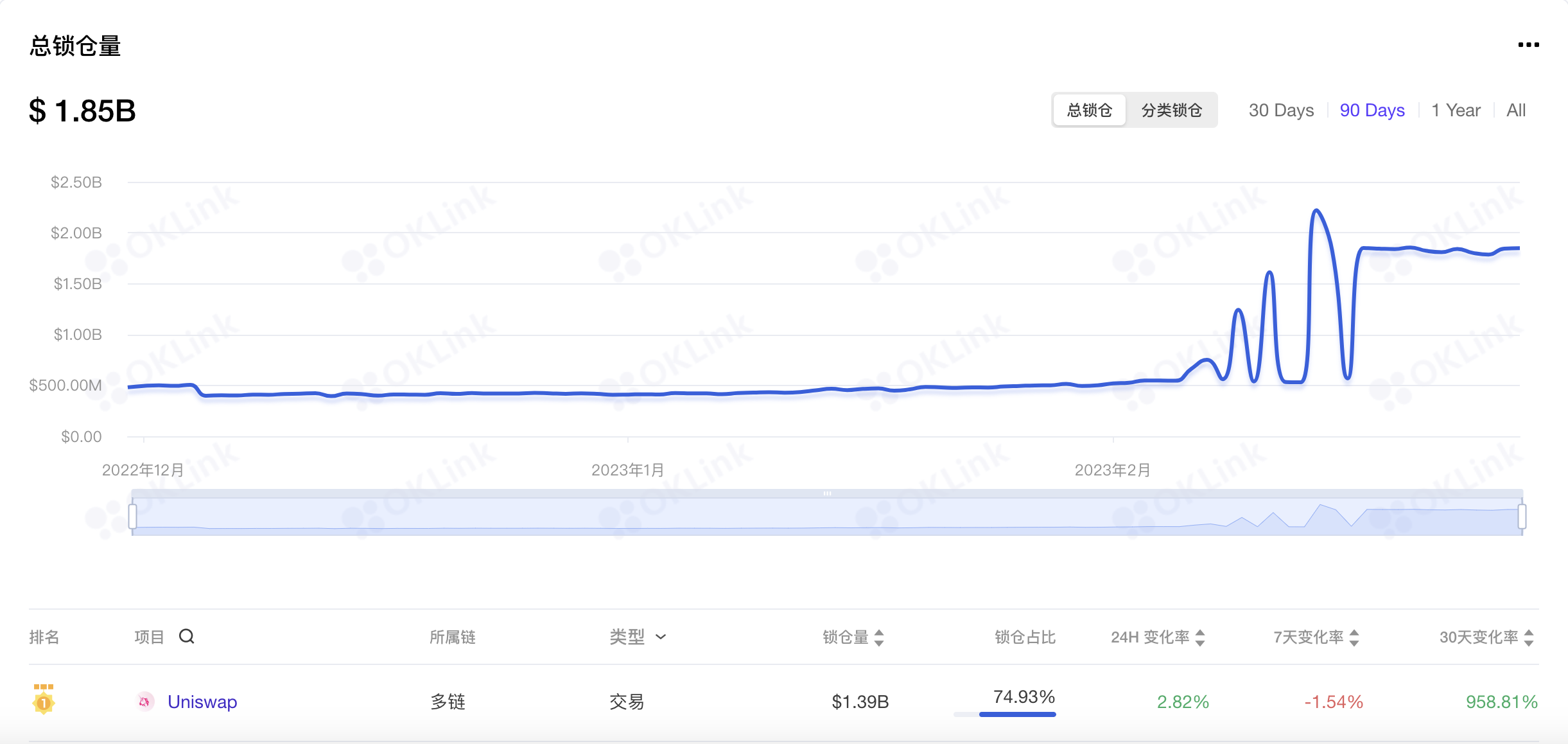
Task: Sort by 30天变化率 arrows
Action: 1528,637
